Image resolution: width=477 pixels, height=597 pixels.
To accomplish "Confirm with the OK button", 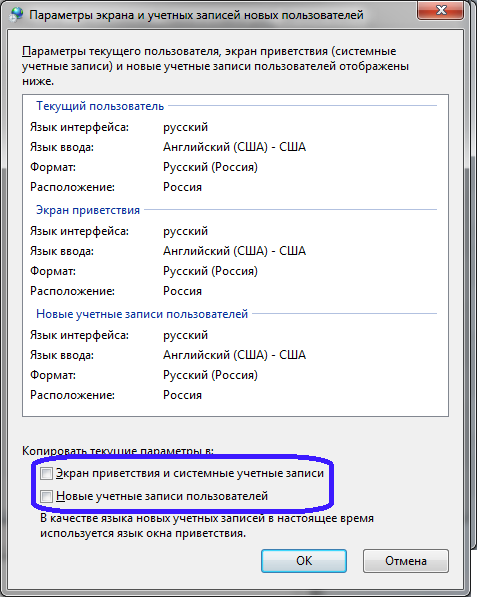I will (x=304, y=561).
